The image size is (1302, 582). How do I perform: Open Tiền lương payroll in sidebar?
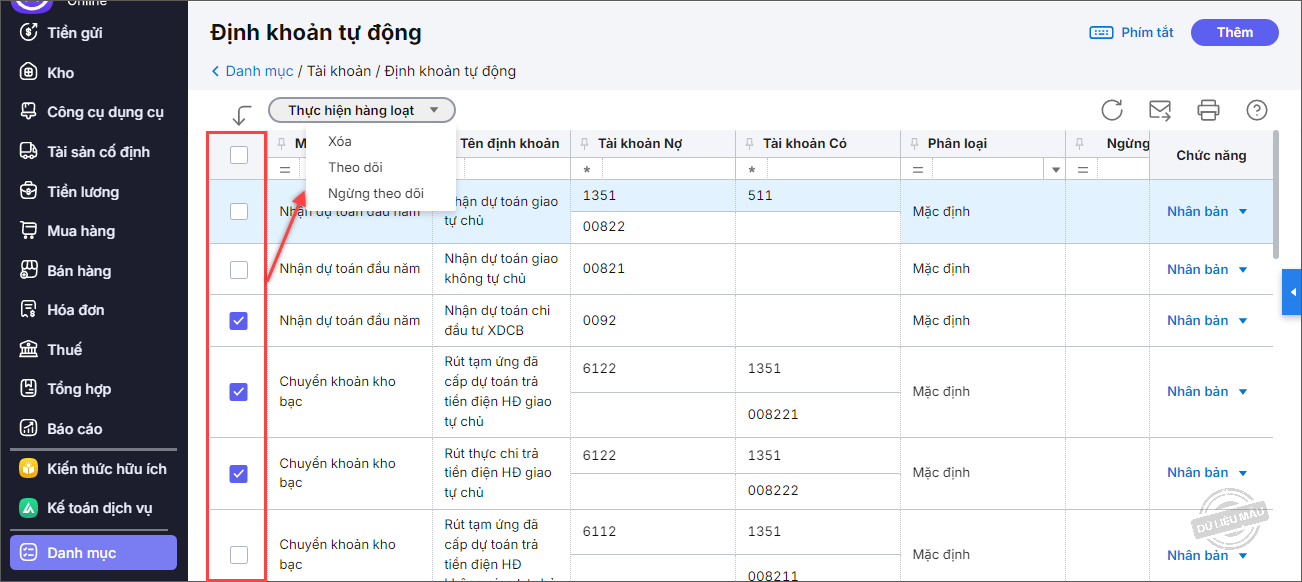pos(82,192)
